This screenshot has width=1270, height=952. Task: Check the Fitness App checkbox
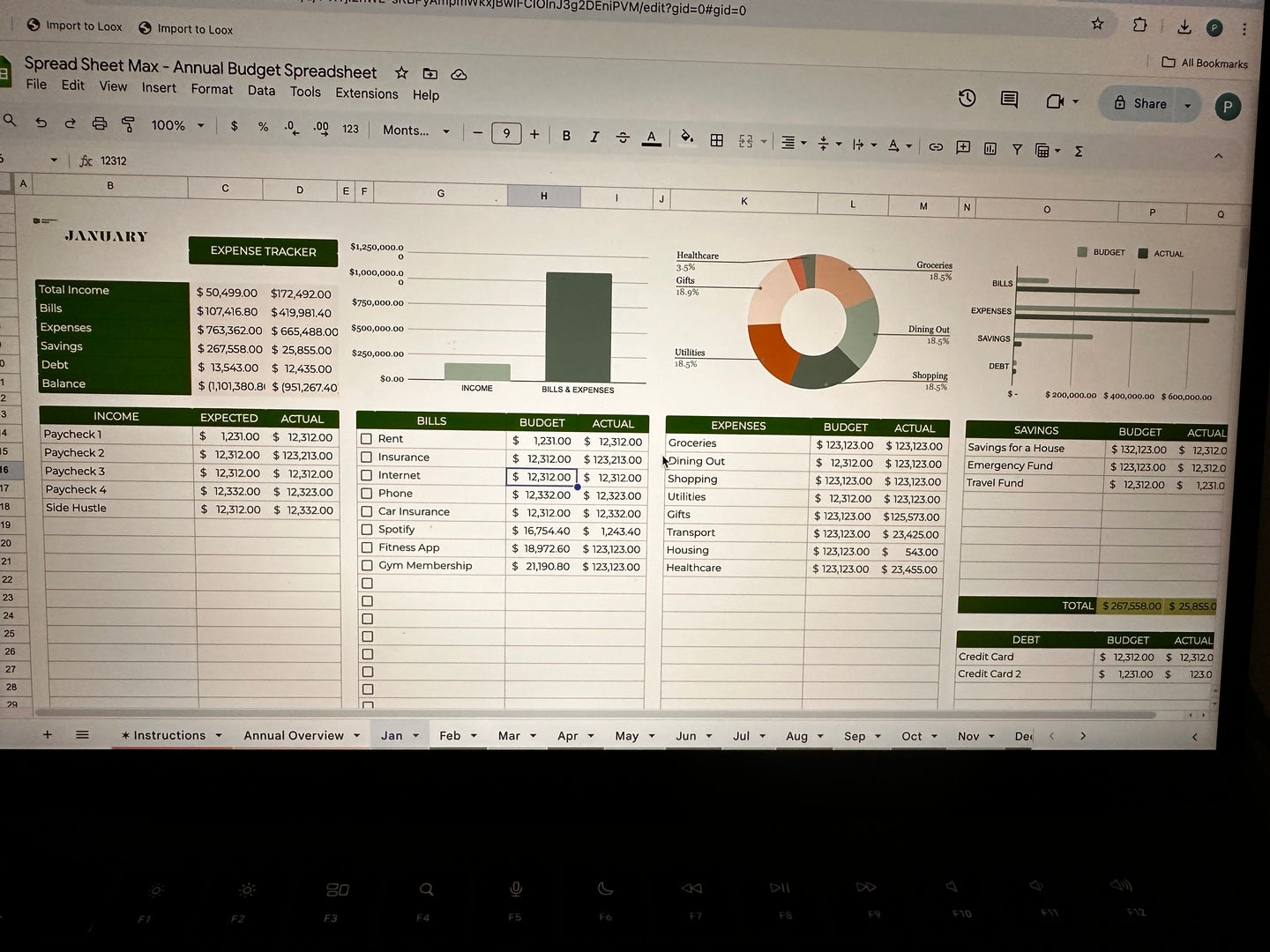click(x=366, y=547)
